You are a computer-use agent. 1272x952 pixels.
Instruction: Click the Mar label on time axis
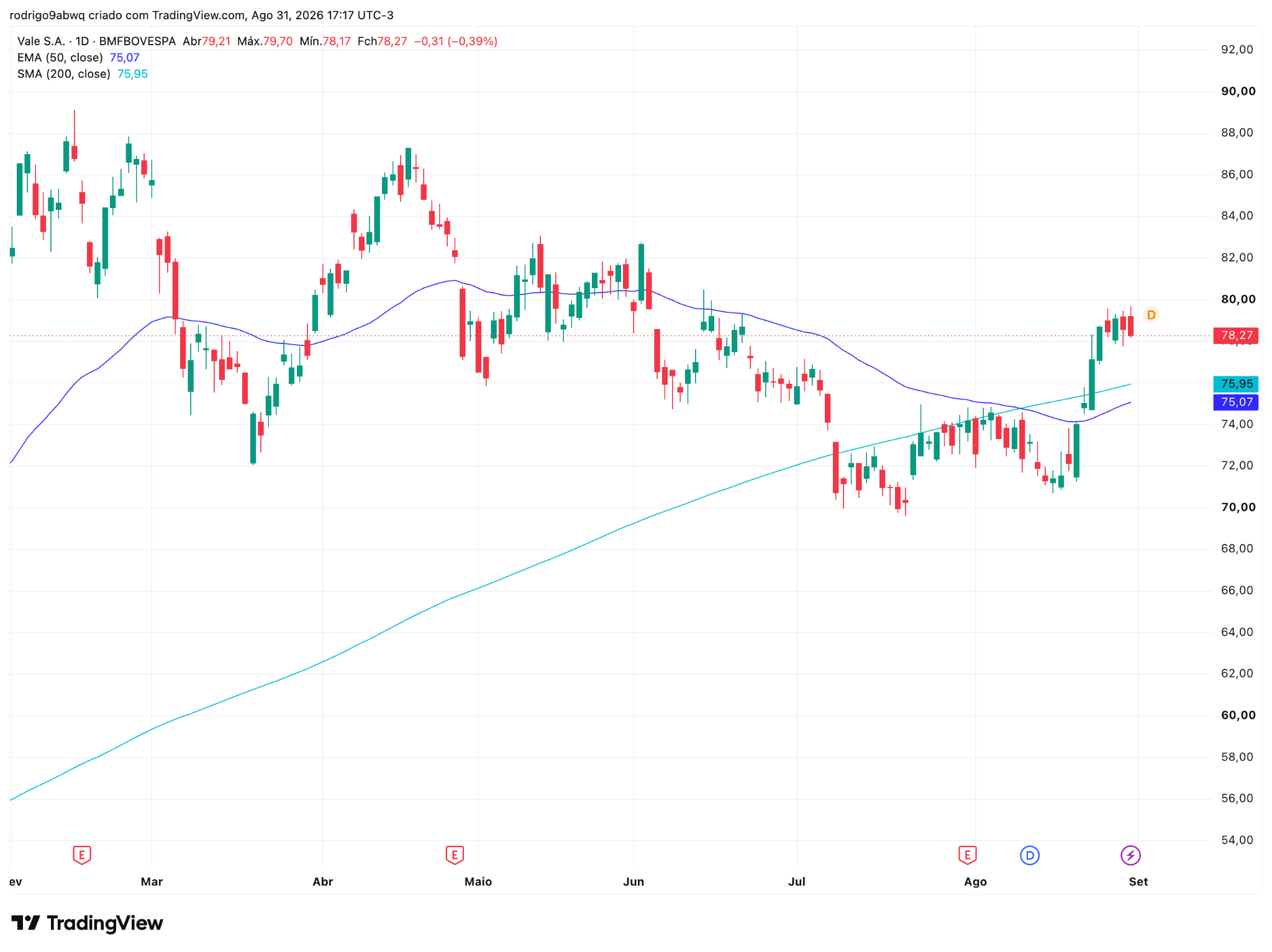[x=152, y=881]
